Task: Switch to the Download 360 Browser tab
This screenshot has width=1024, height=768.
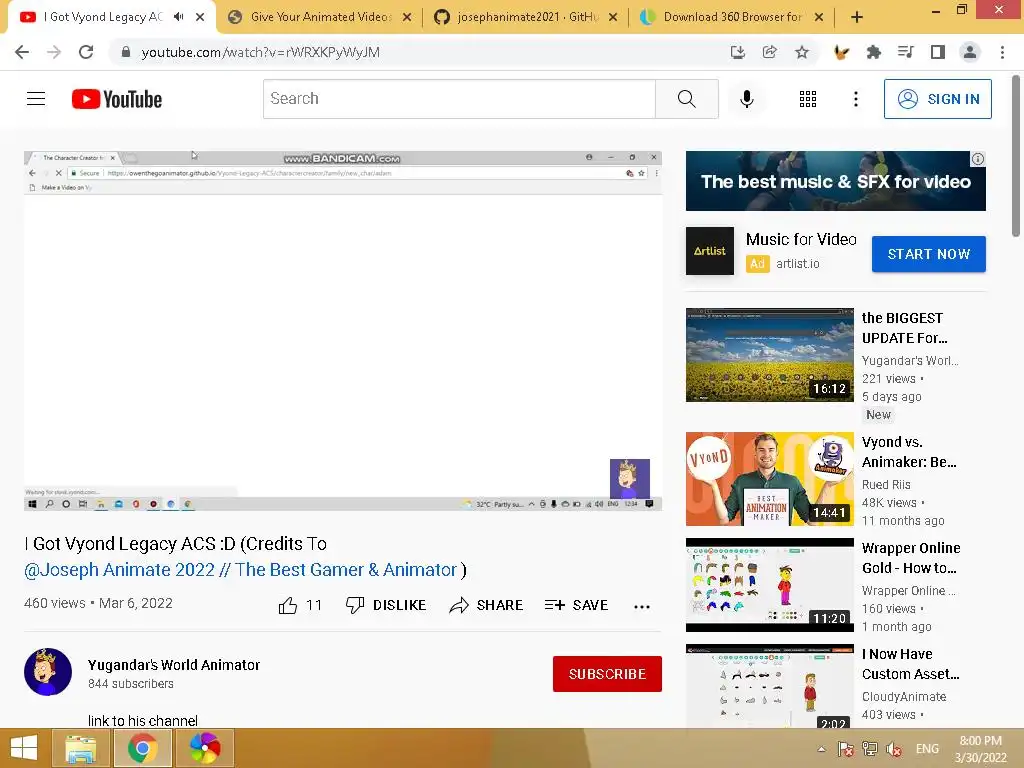Action: coord(731,17)
